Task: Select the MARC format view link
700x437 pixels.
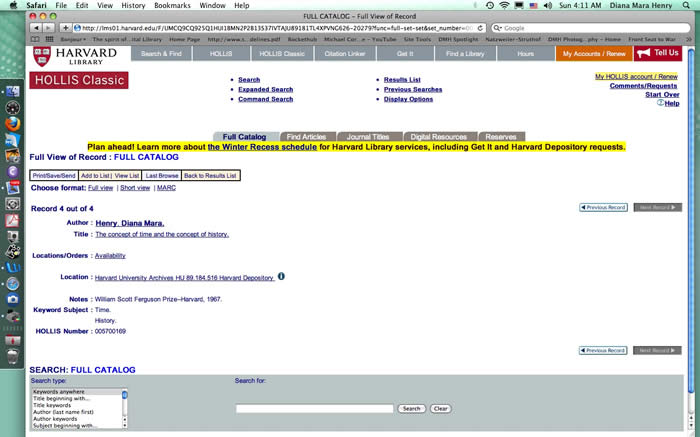Action: click(167, 188)
